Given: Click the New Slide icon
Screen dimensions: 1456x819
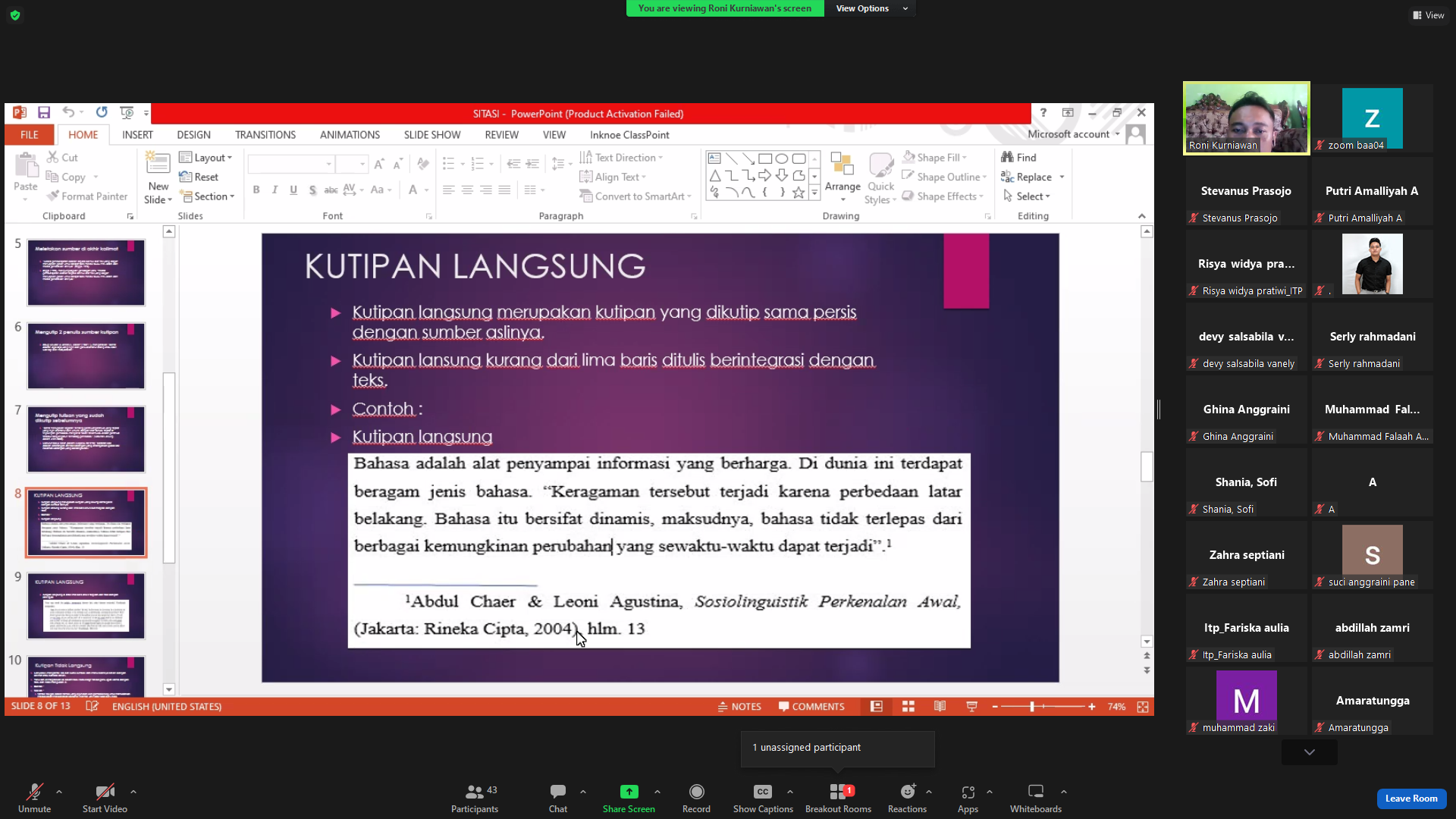Looking at the screenshot, I should [158, 164].
